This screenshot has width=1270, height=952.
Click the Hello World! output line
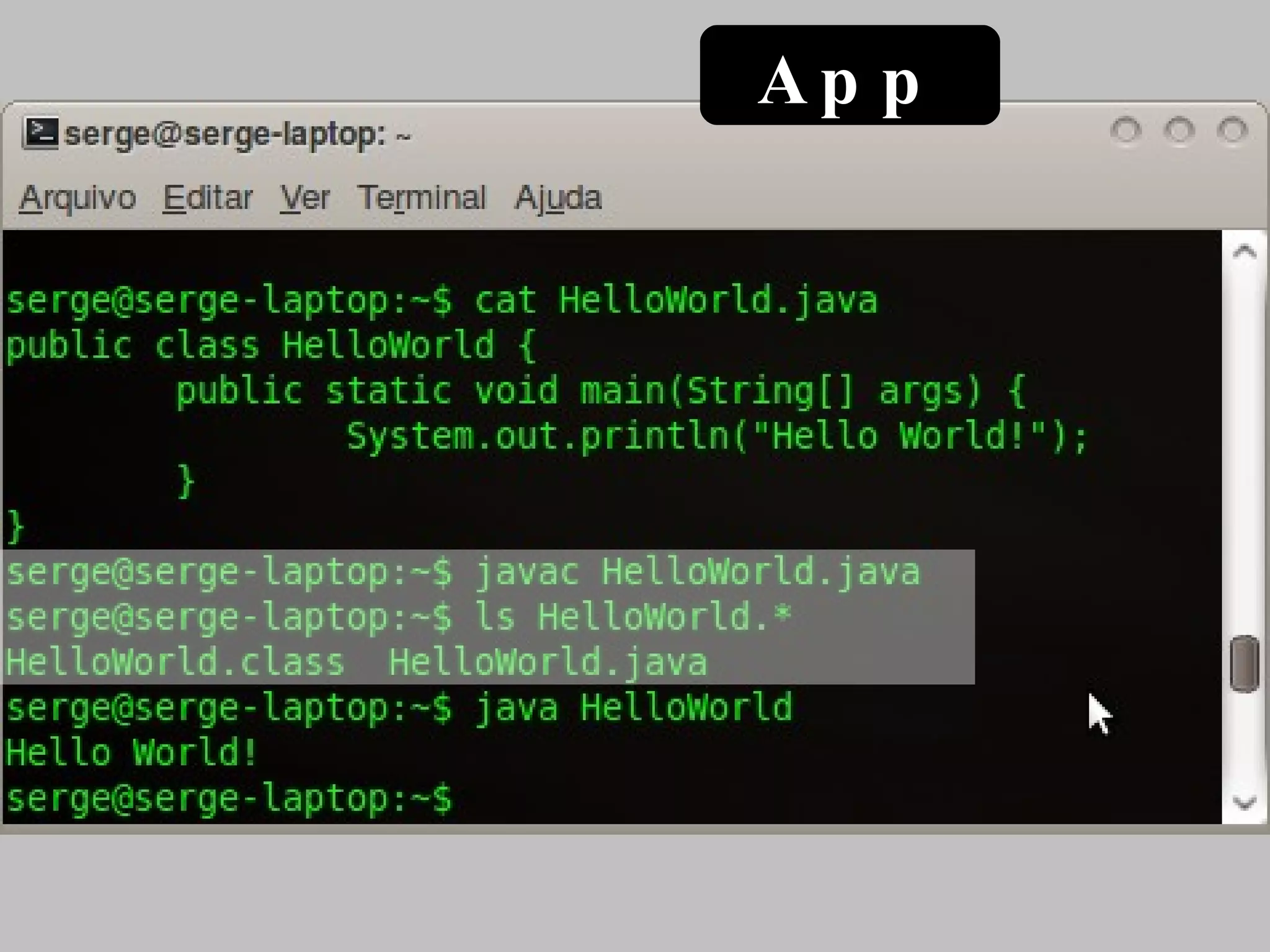pos(131,753)
